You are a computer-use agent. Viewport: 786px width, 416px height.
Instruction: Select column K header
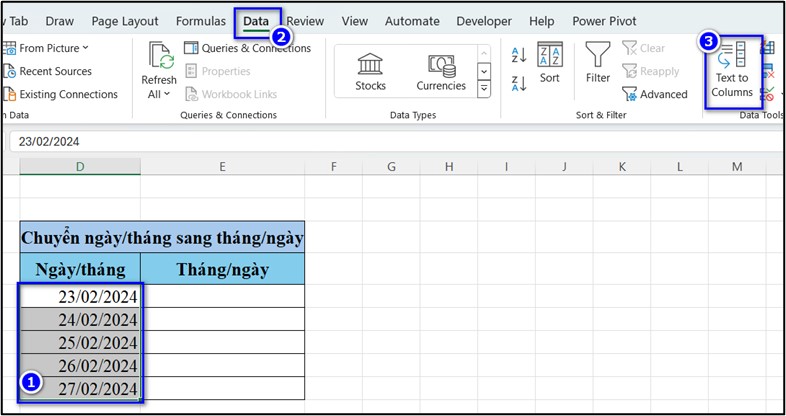coord(622,167)
